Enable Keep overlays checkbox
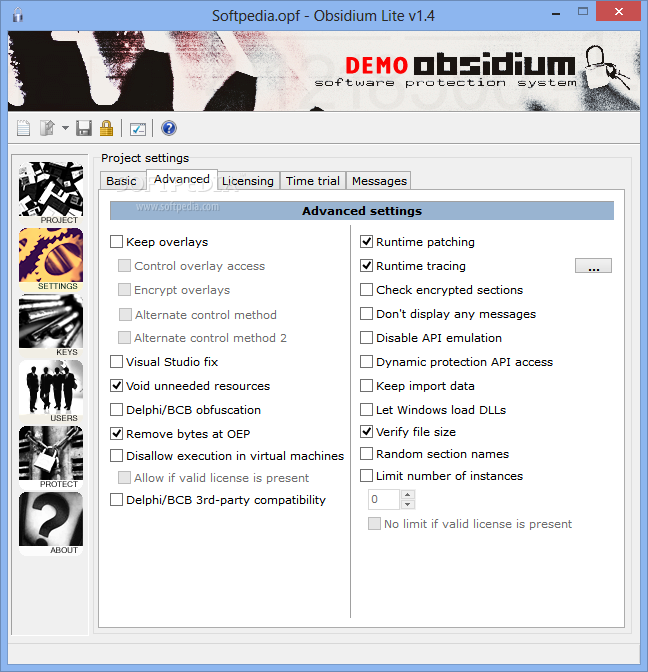The width and height of the screenshot is (648, 672). point(117,242)
